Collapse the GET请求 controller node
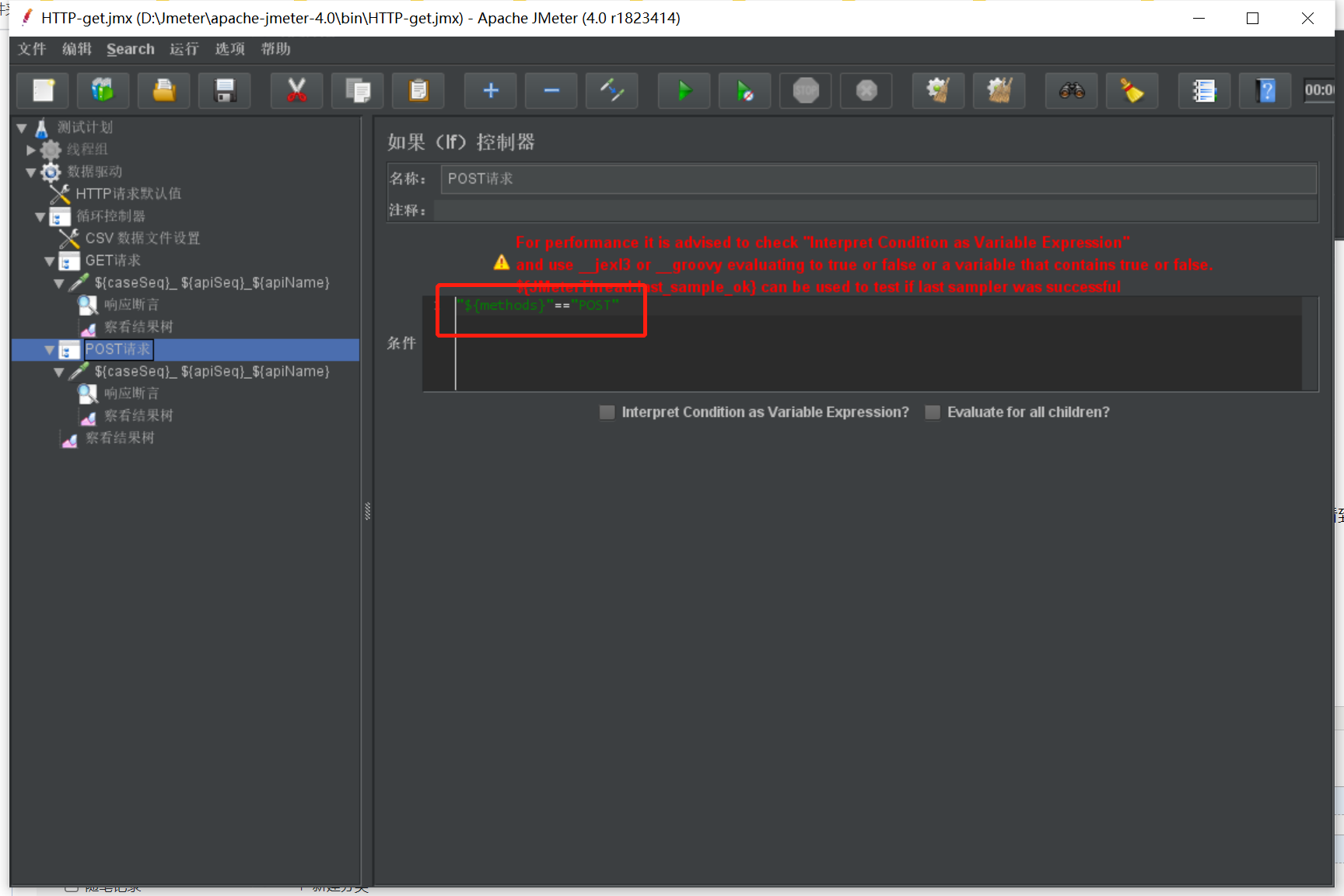The width and height of the screenshot is (1344, 896). pyautogui.click(x=50, y=261)
